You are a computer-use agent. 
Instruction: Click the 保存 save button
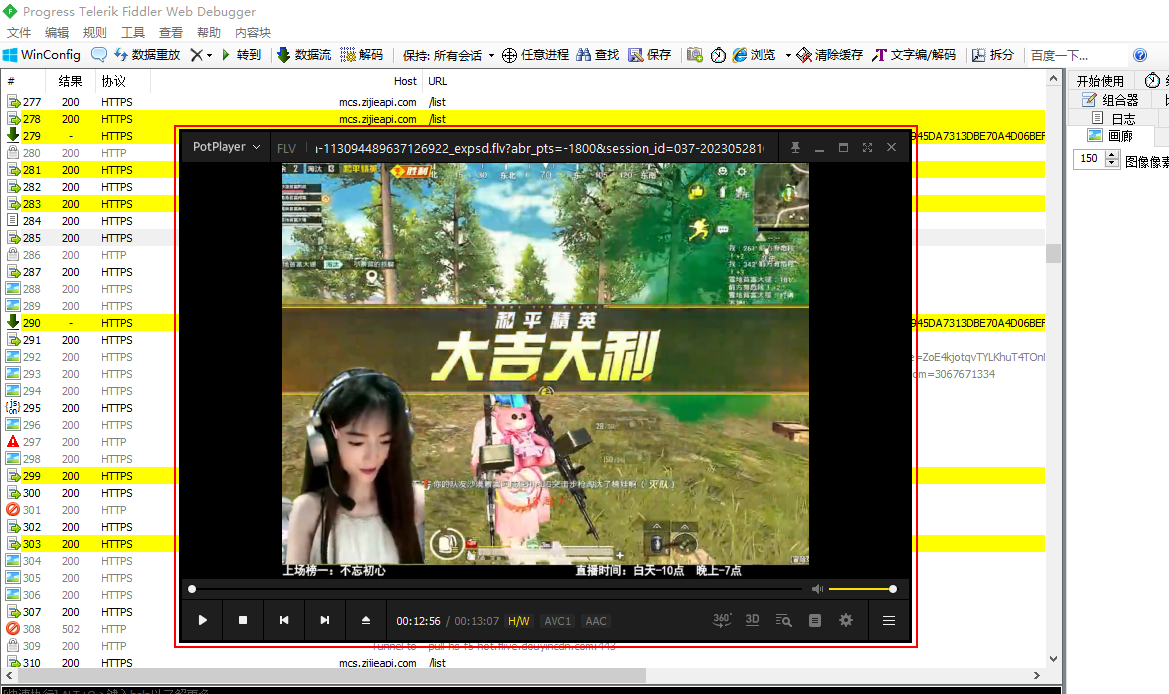[x=649, y=54]
